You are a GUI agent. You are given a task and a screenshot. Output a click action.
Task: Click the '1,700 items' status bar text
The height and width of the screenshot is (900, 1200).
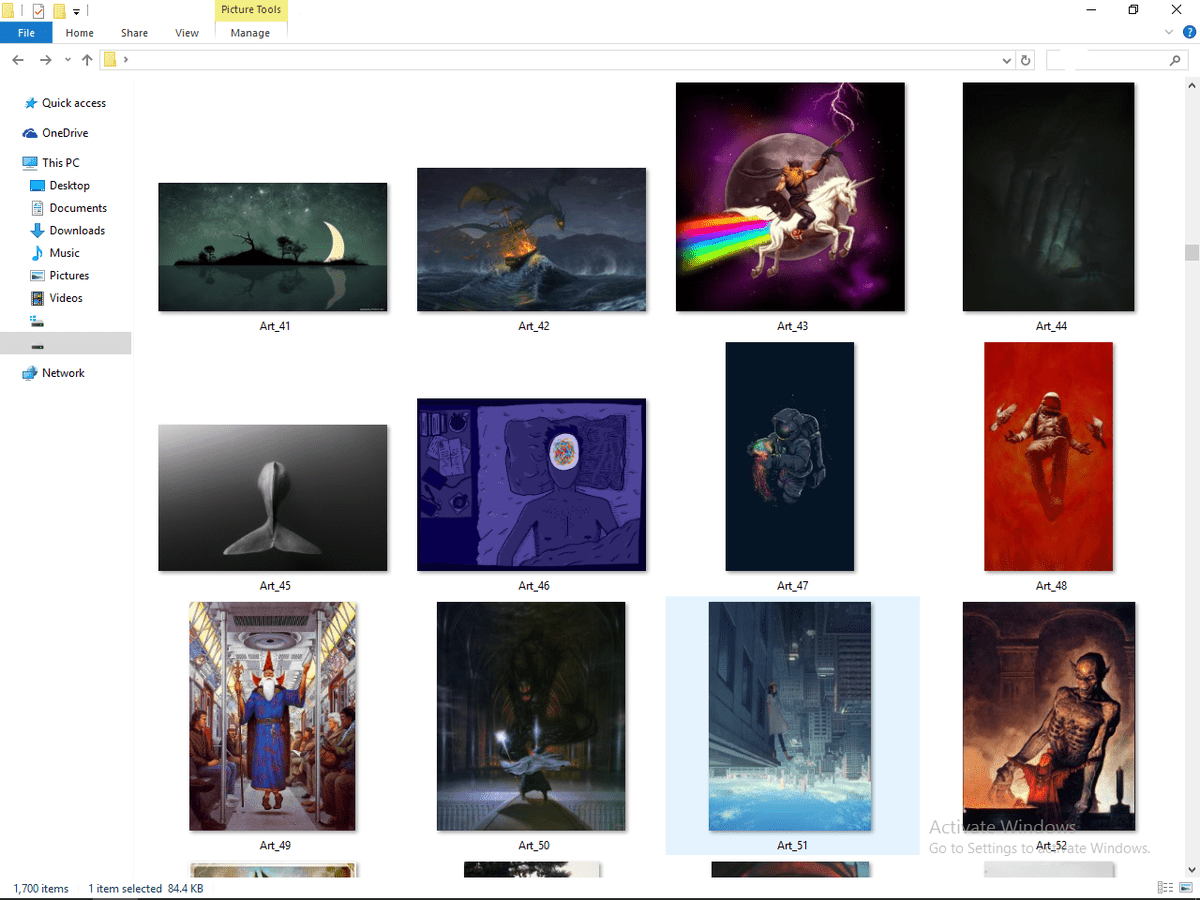41,888
